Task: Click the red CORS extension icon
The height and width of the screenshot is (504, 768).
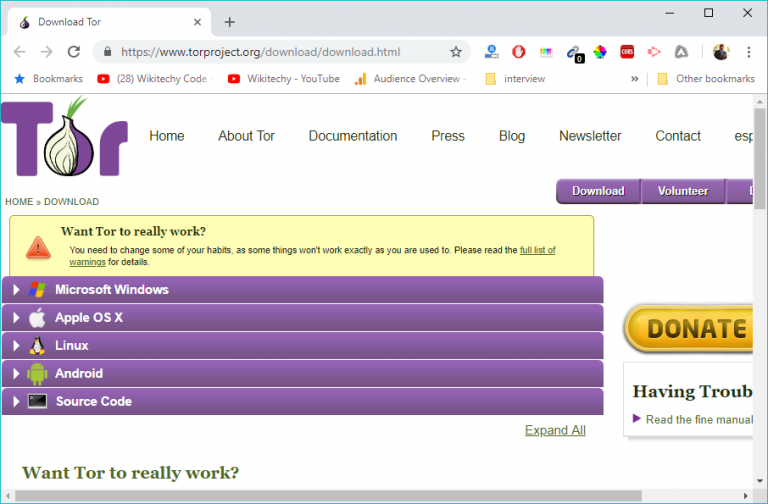Action: [627, 52]
